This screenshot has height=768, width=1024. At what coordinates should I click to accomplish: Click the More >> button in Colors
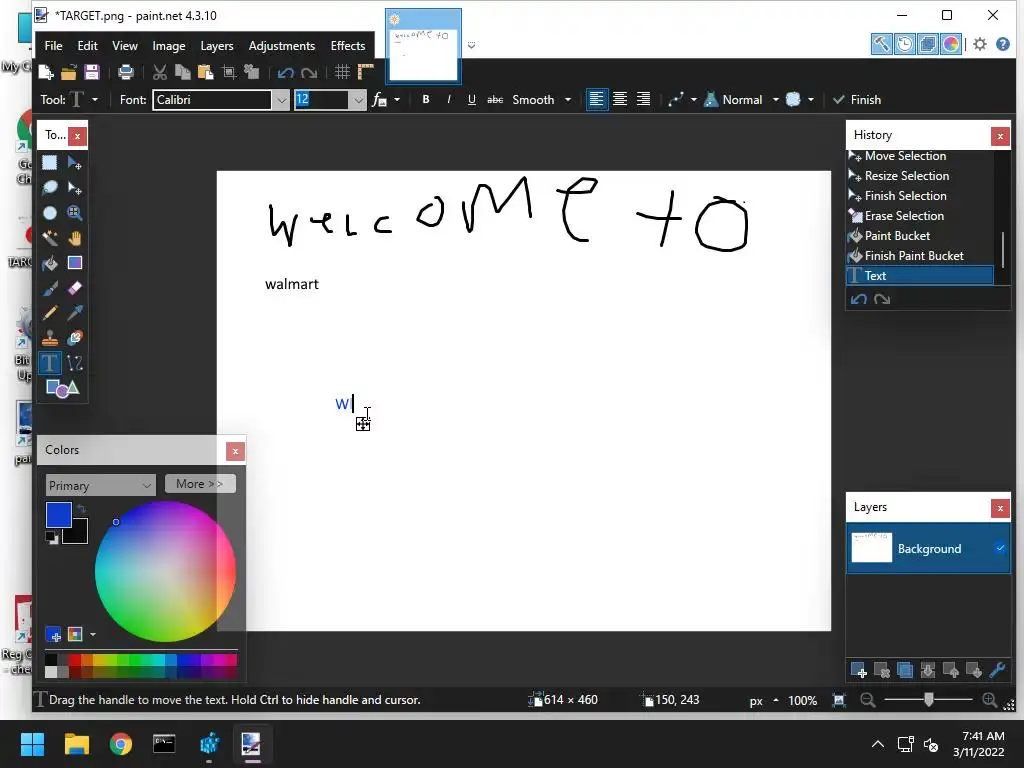click(x=200, y=484)
